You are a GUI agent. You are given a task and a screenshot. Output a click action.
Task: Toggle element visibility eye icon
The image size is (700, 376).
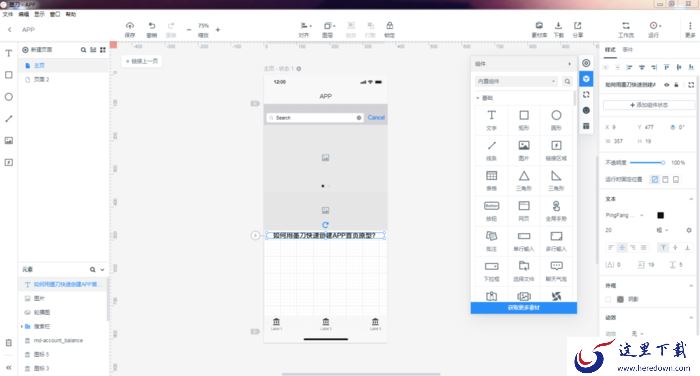click(667, 85)
